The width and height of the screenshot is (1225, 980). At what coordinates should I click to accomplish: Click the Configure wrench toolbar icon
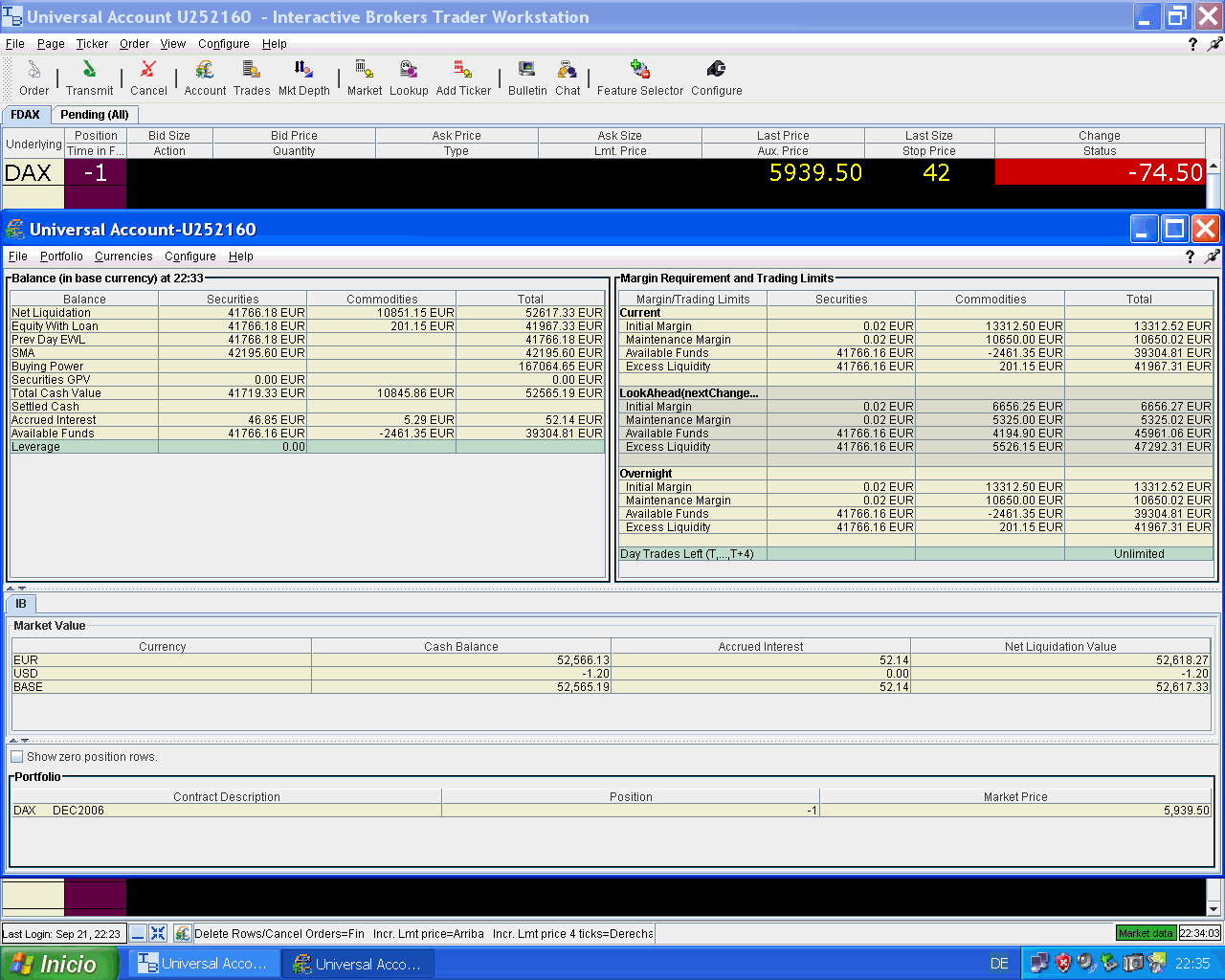coord(716,78)
